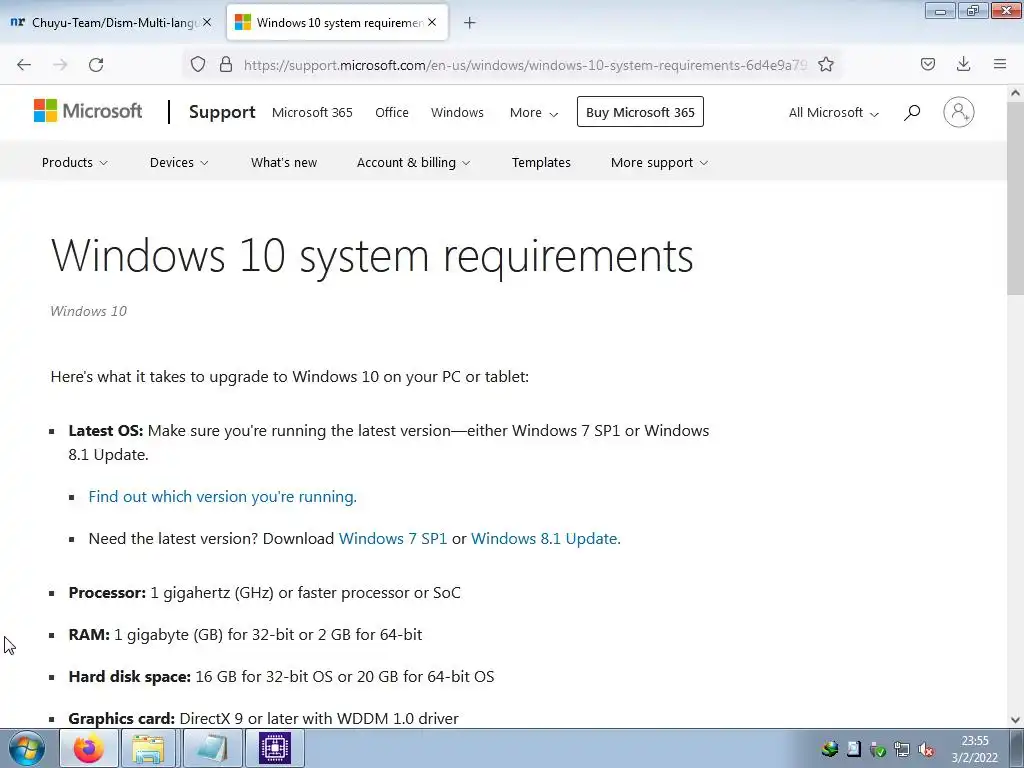Switch to the Chuyu-Team/Dism-Multi-language tab
Screen dimensions: 1024x768
pyautogui.click(x=111, y=22)
